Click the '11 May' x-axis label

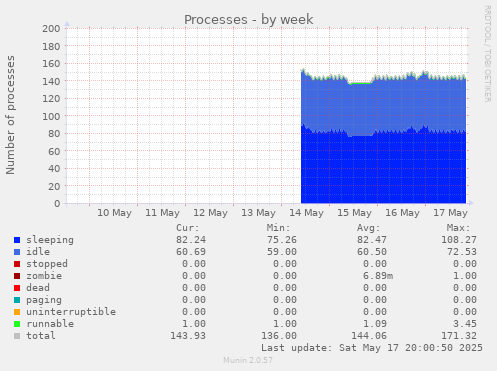pos(162,213)
